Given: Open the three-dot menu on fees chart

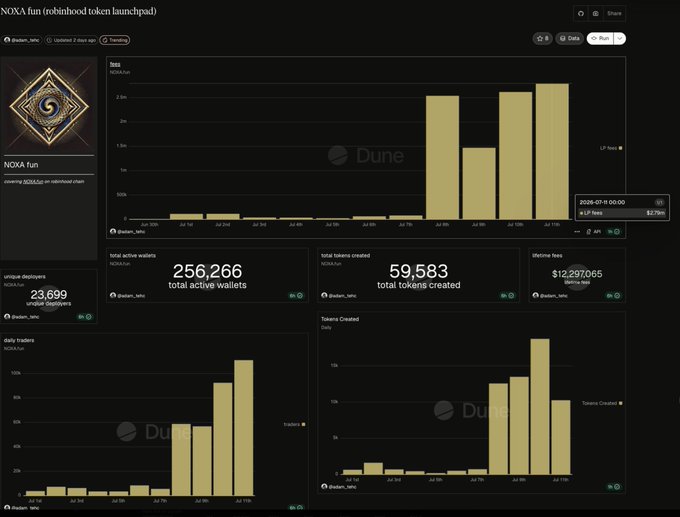Looking at the screenshot, I should (x=577, y=232).
